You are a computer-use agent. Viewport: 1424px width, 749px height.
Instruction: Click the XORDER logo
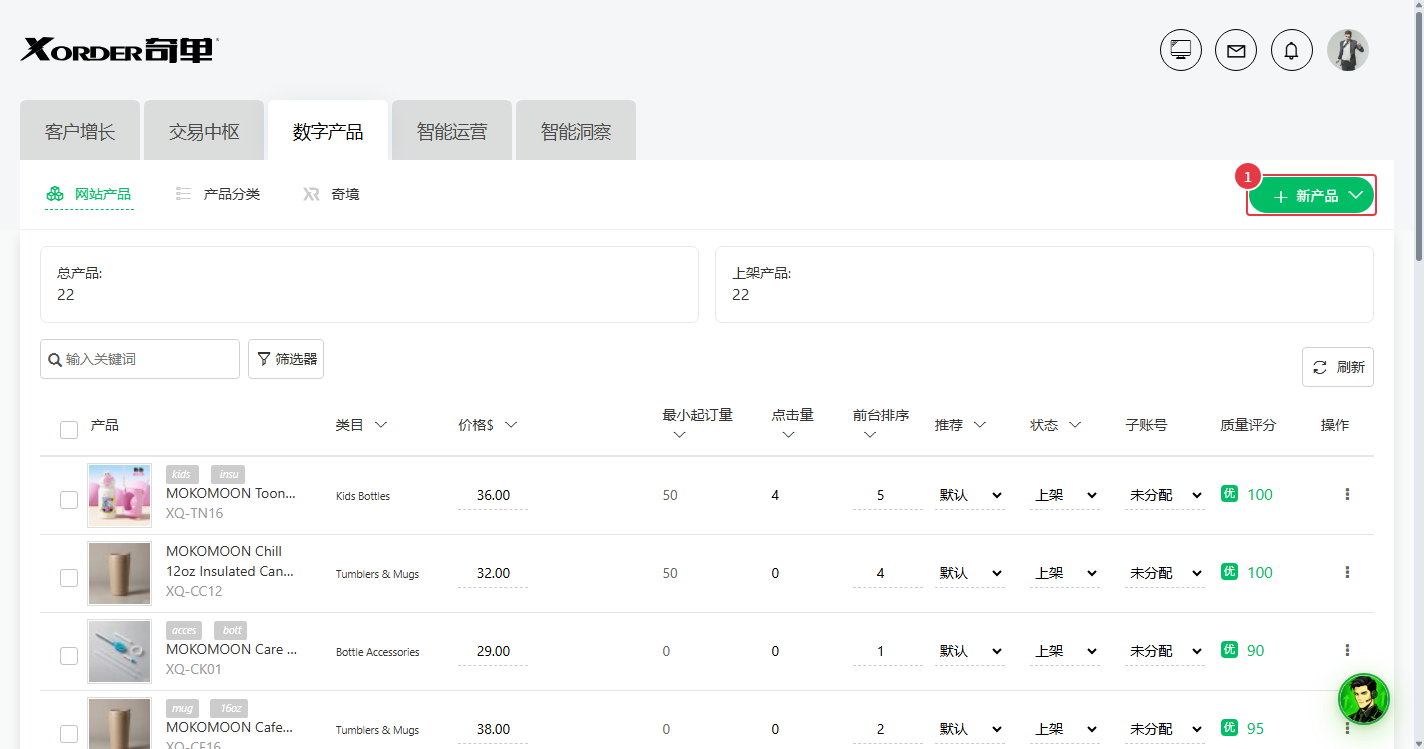(120, 49)
